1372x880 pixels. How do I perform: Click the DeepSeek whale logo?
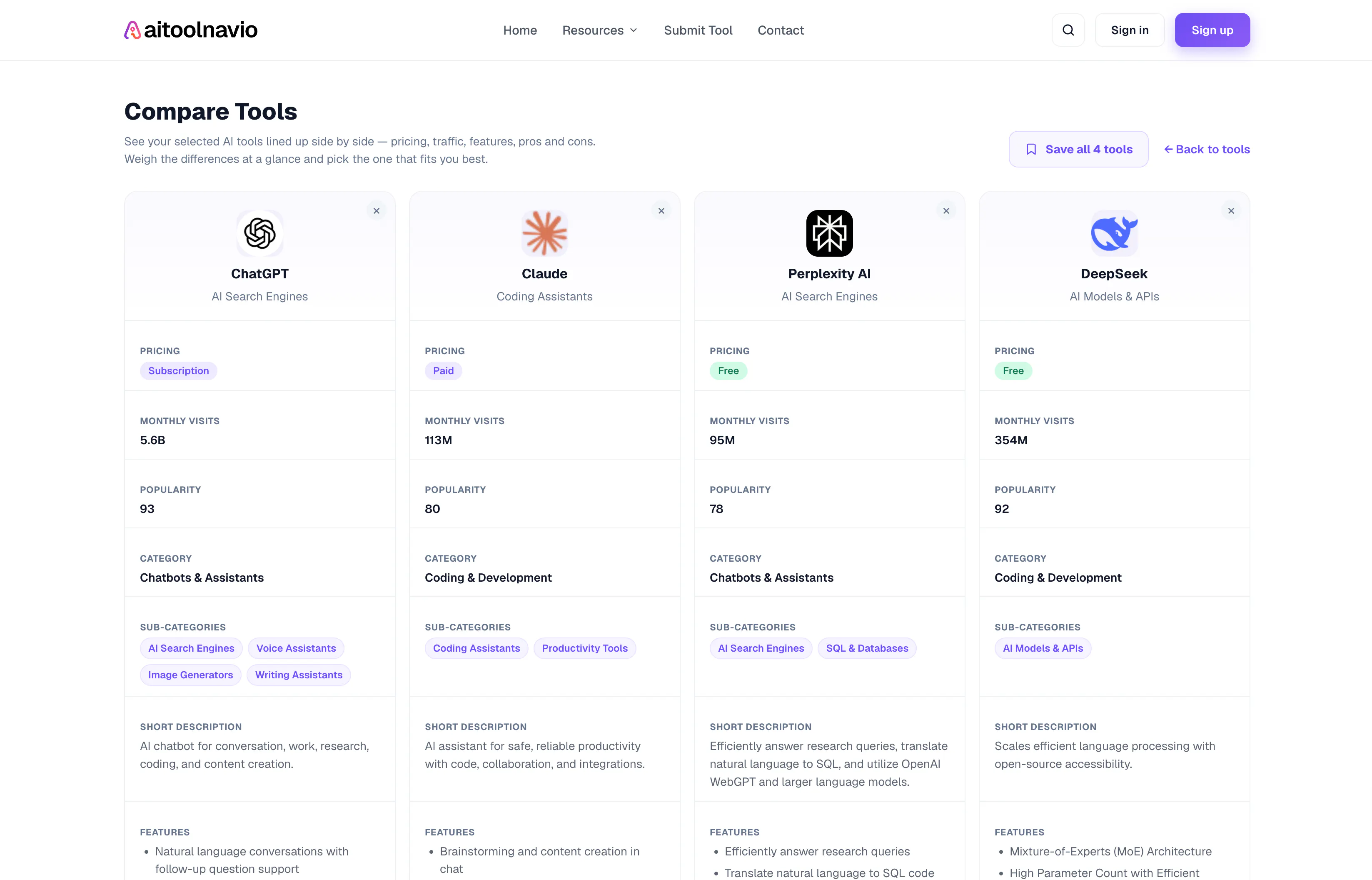(x=1114, y=233)
